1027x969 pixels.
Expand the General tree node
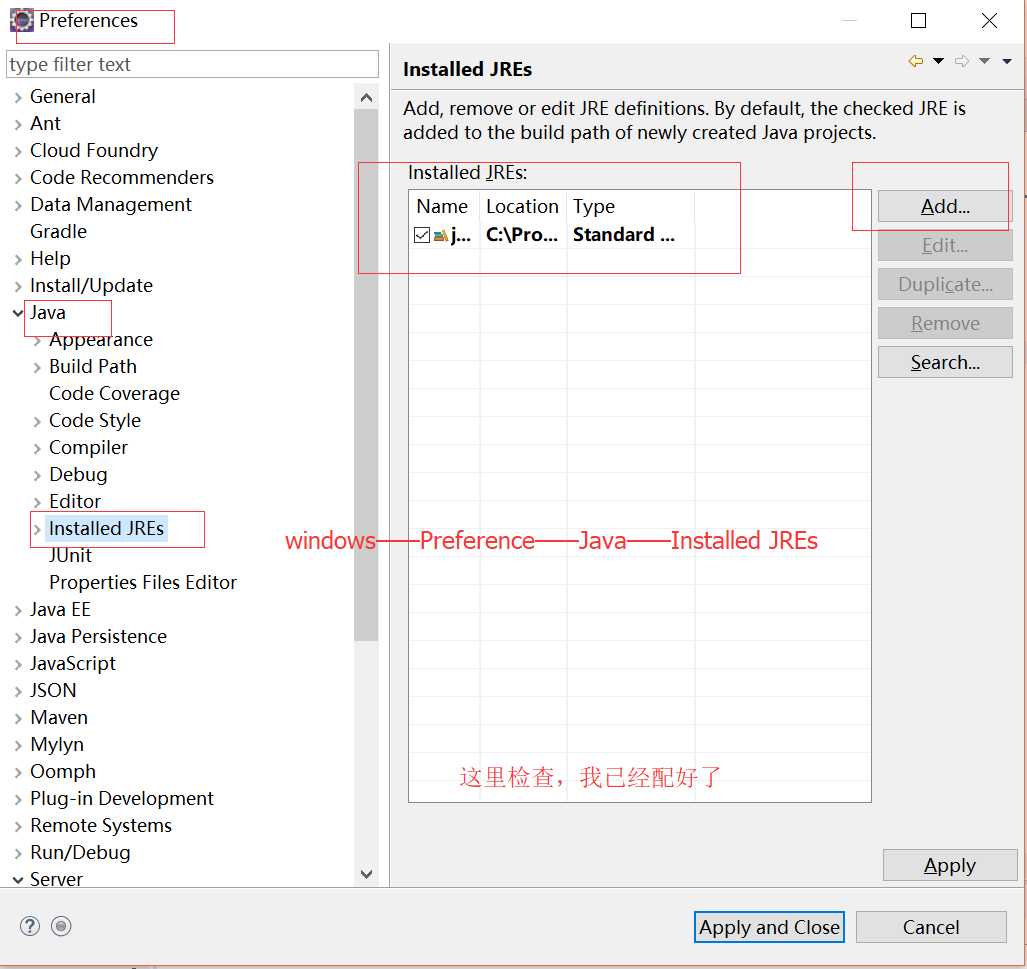[18, 98]
